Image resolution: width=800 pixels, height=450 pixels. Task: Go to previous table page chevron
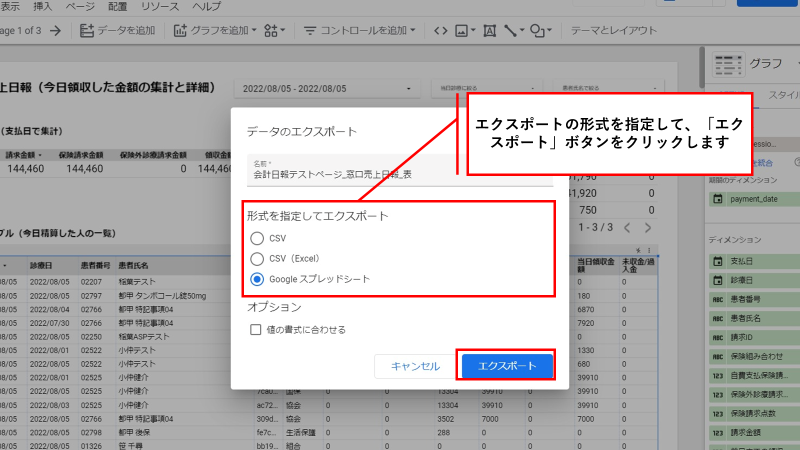(628, 228)
